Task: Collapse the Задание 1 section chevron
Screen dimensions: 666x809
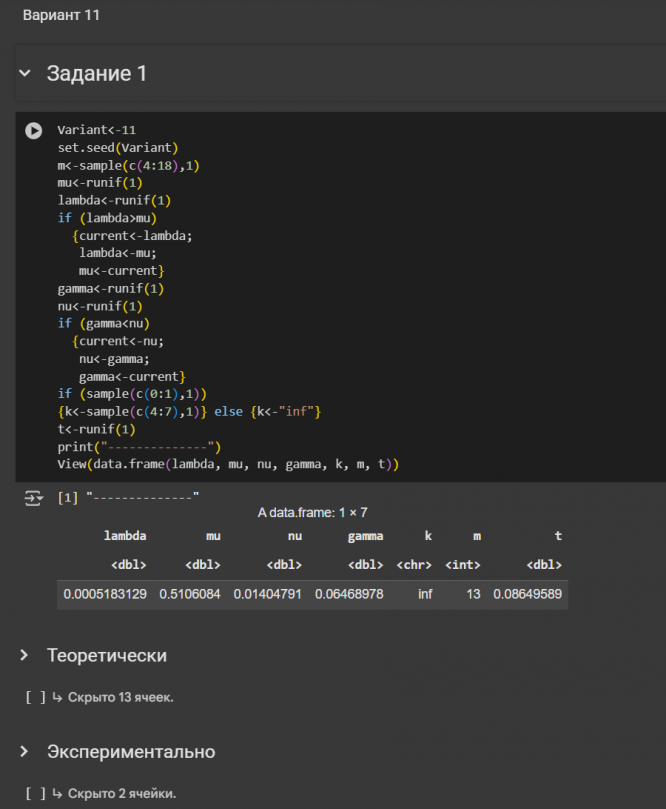Action: click(25, 74)
